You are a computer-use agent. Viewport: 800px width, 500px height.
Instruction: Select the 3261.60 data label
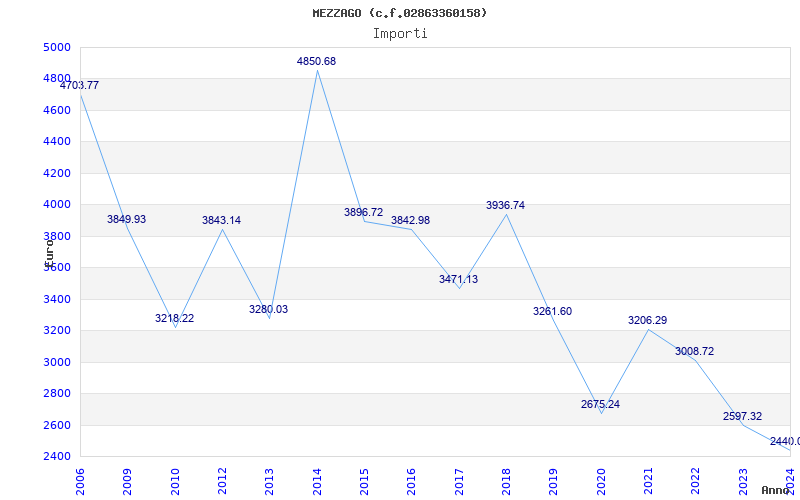click(x=553, y=311)
